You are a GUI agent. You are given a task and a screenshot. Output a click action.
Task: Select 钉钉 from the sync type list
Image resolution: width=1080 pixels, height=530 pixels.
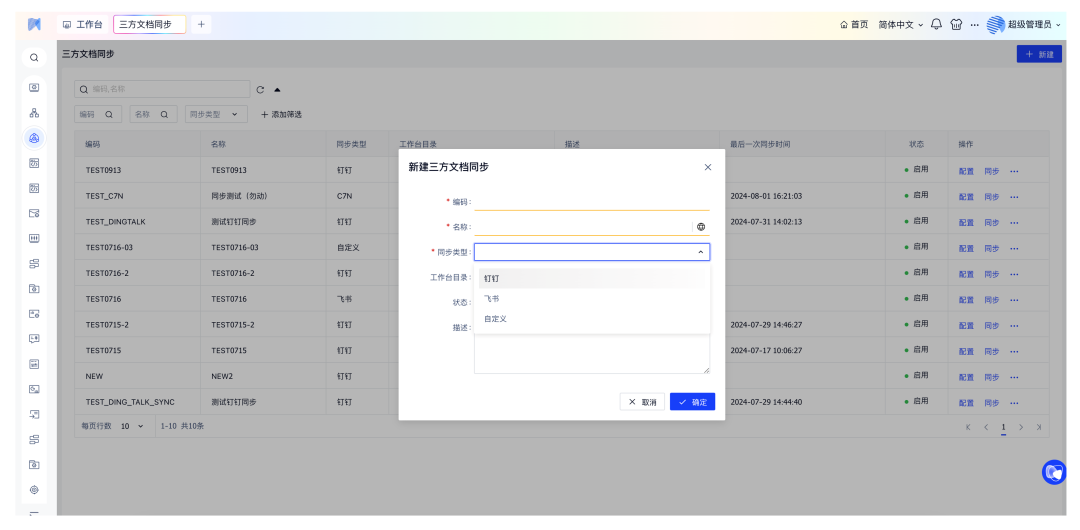[492, 278]
